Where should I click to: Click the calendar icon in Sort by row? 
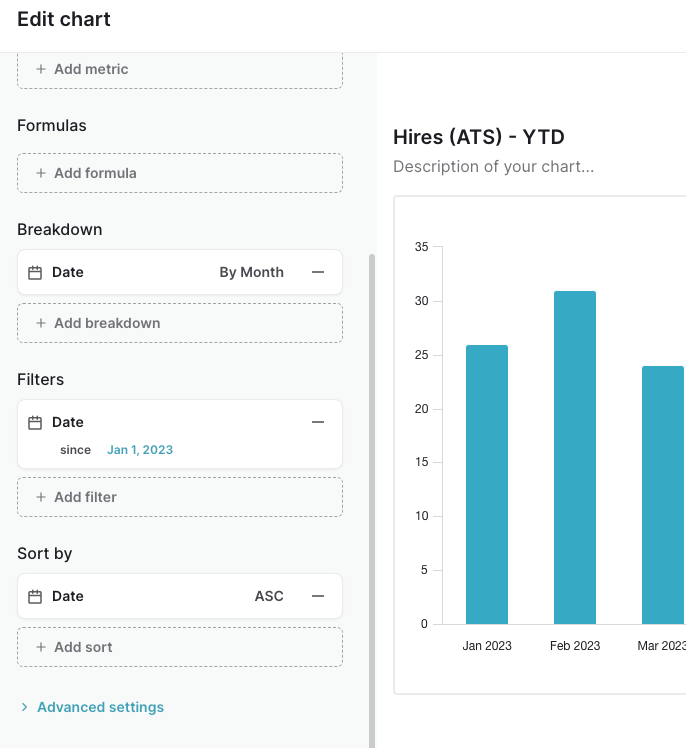click(x=35, y=597)
